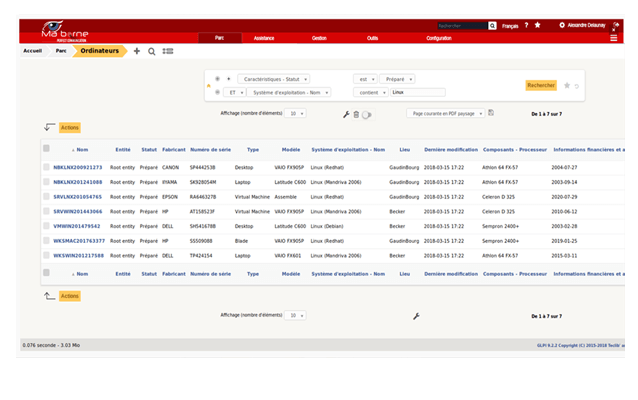Open the Configuration menu

click(439, 38)
